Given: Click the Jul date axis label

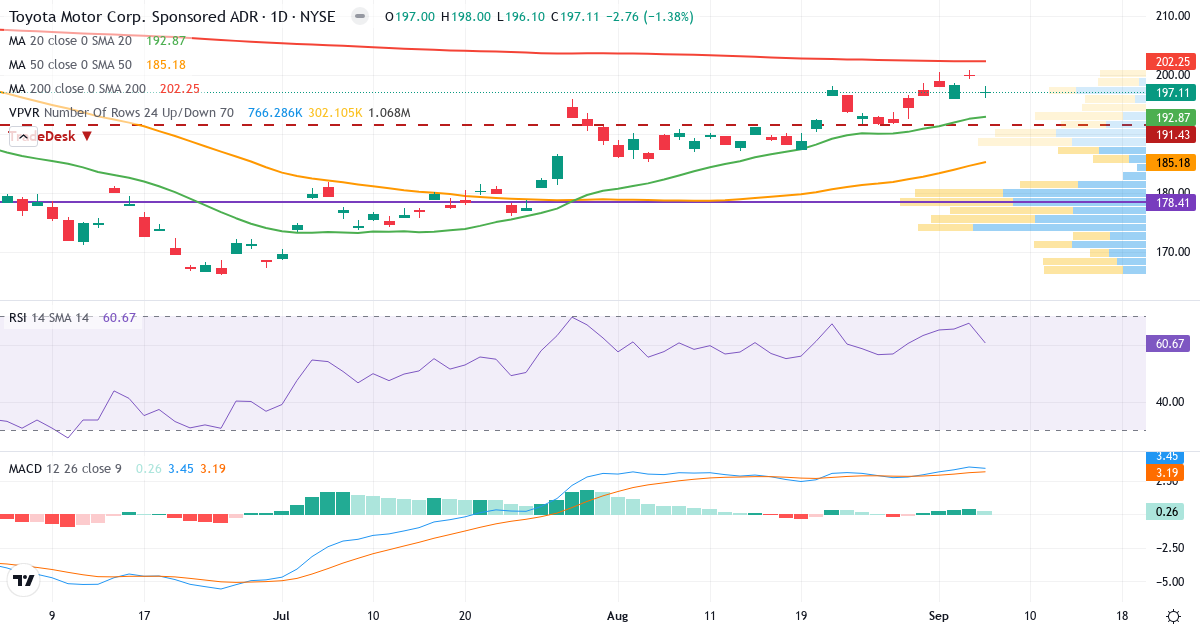Looking at the screenshot, I should (x=281, y=616).
